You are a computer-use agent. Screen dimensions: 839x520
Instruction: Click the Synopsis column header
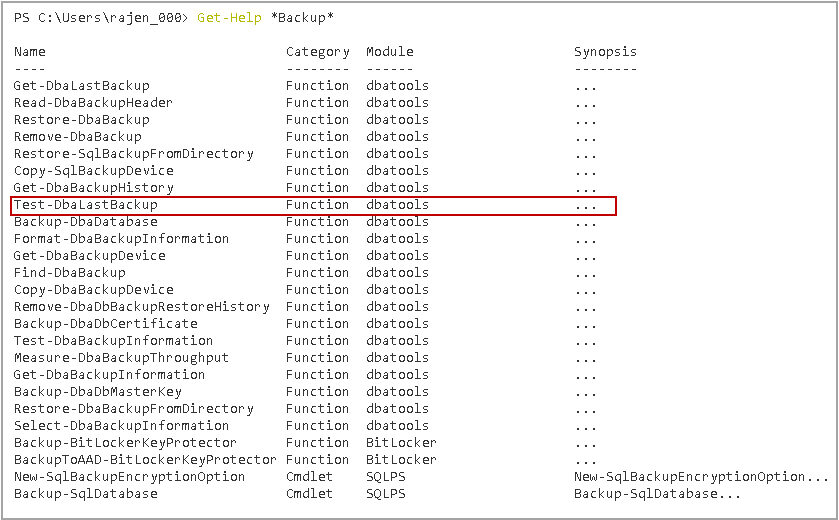[605, 51]
